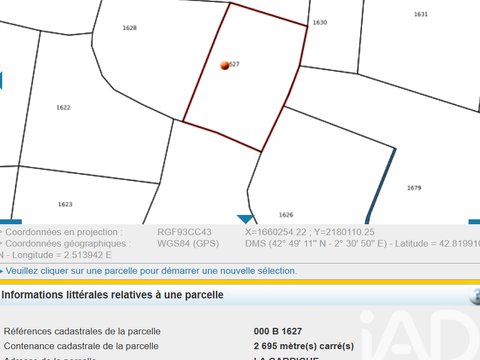Select parcel 1679 on the map
Screen dimensions: 480x360
414,188
